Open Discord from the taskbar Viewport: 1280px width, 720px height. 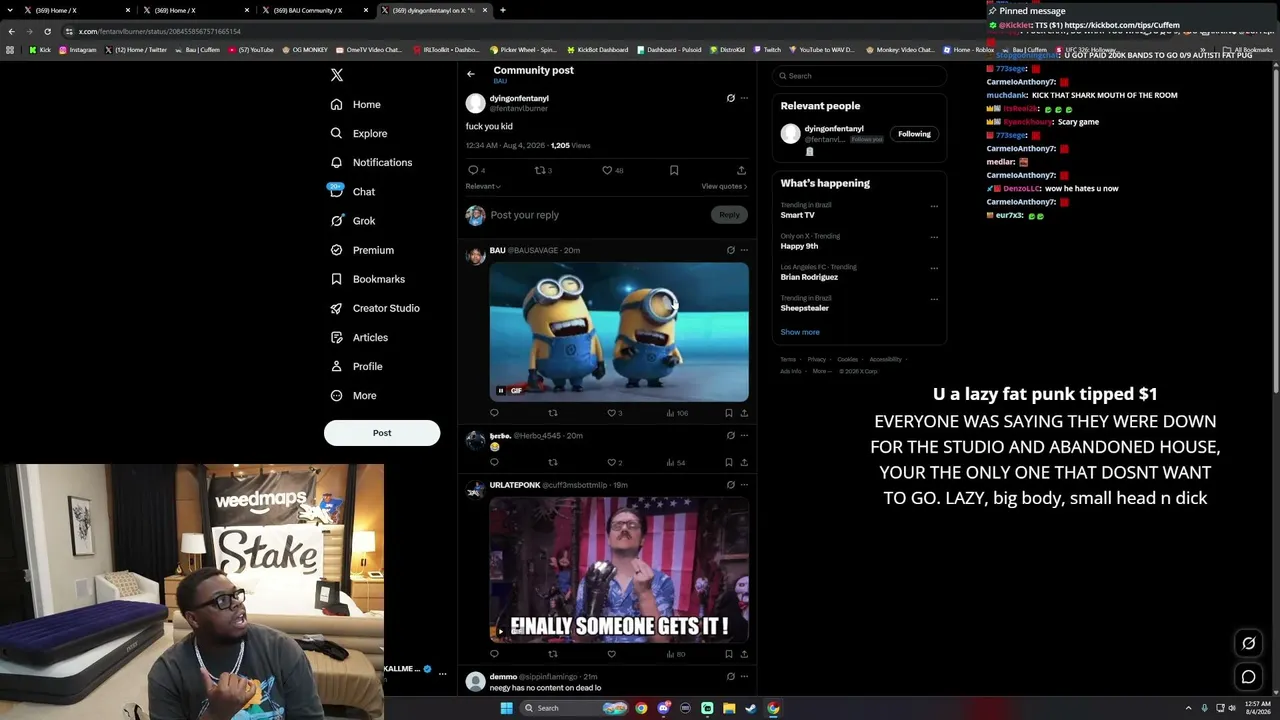(x=663, y=708)
